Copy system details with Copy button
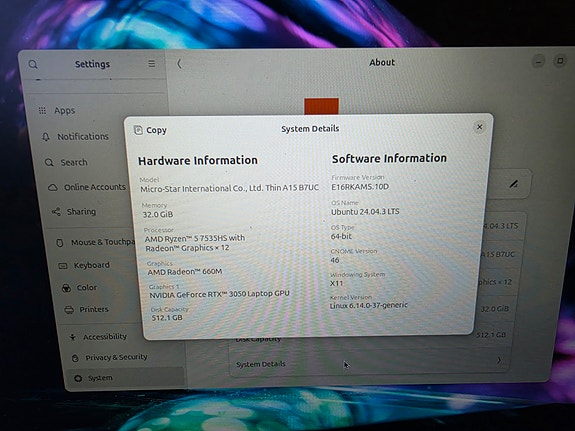 [x=150, y=130]
